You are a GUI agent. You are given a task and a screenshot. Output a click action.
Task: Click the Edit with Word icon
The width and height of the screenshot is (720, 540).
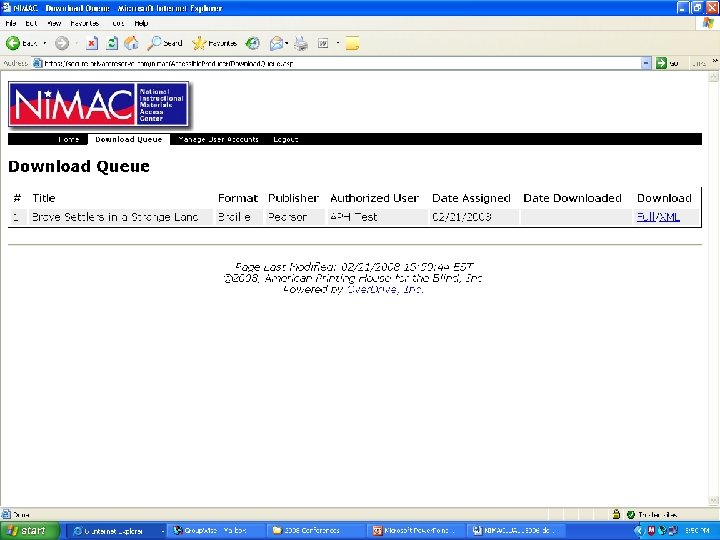[323, 43]
